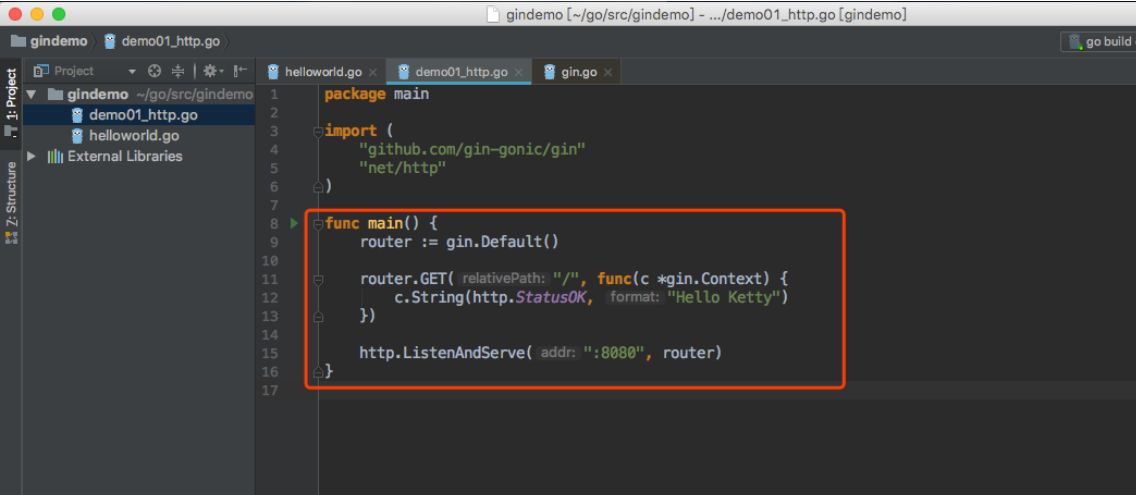Click the gopher file icon of helloworld.go in tree
Viewport: 1136px width, 495px height.
(x=77, y=136)
